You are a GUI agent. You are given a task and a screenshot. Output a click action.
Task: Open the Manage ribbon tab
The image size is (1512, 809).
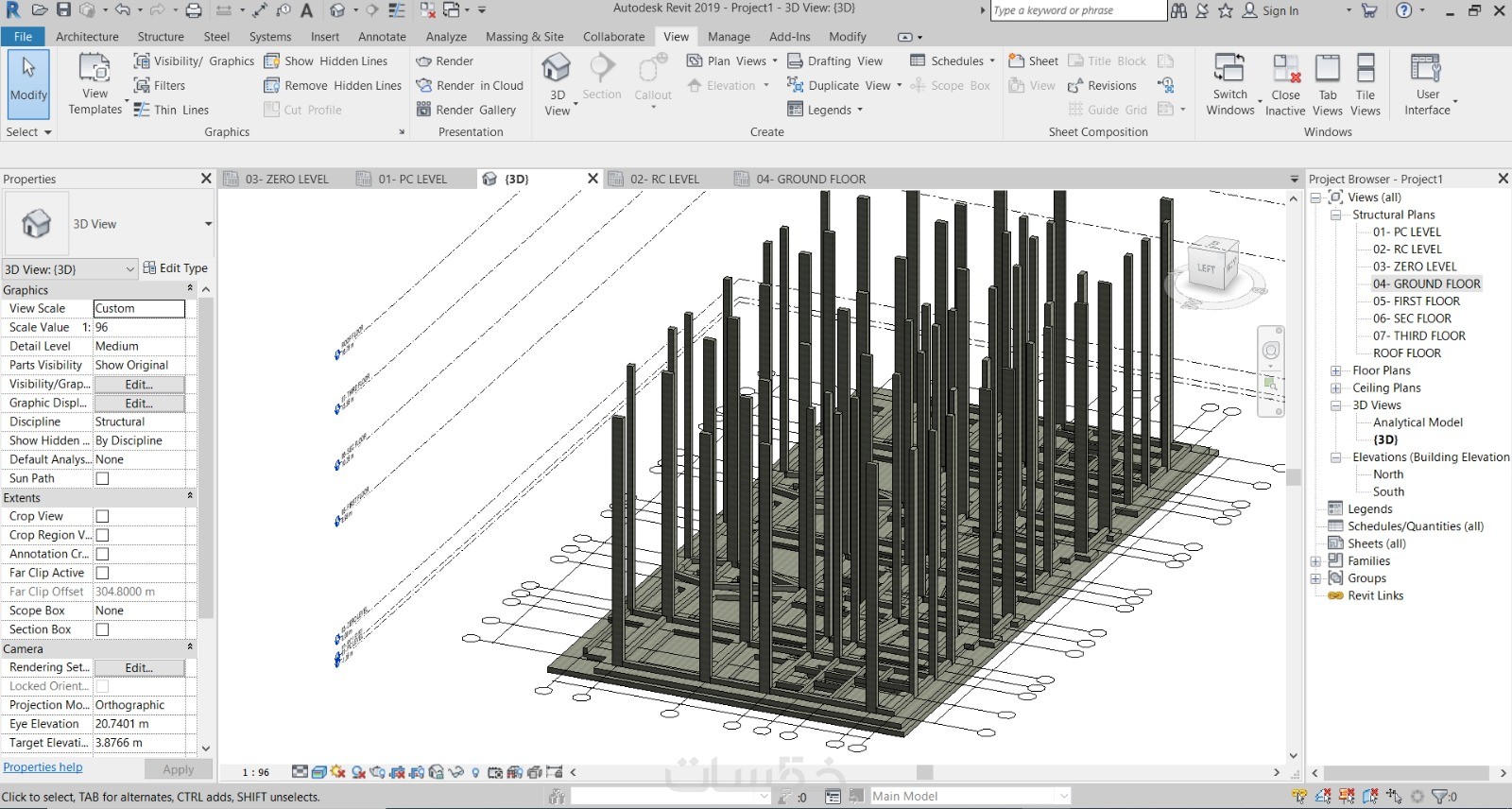[729, 37]
